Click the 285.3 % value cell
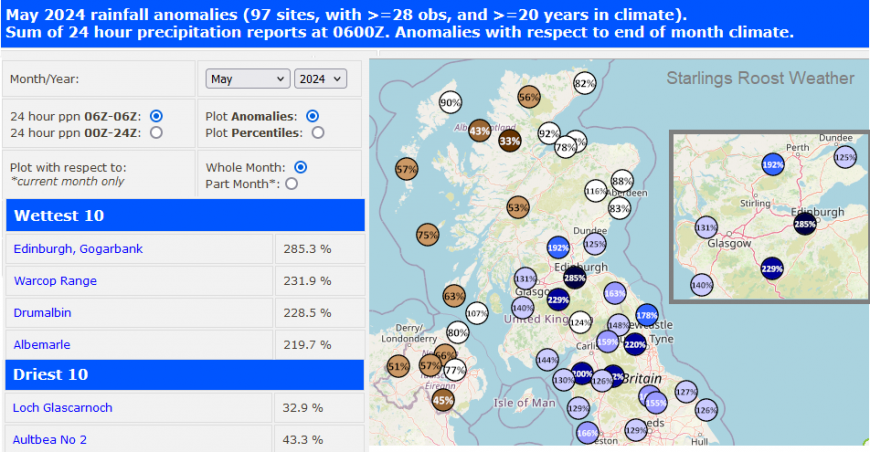The image size is (870, 452). coord(320,248)
